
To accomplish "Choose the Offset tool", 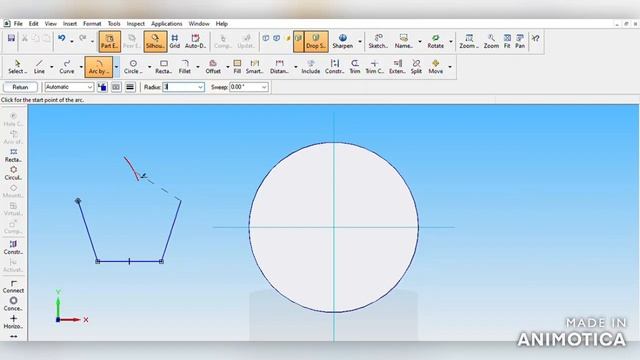I will (213, 67).
